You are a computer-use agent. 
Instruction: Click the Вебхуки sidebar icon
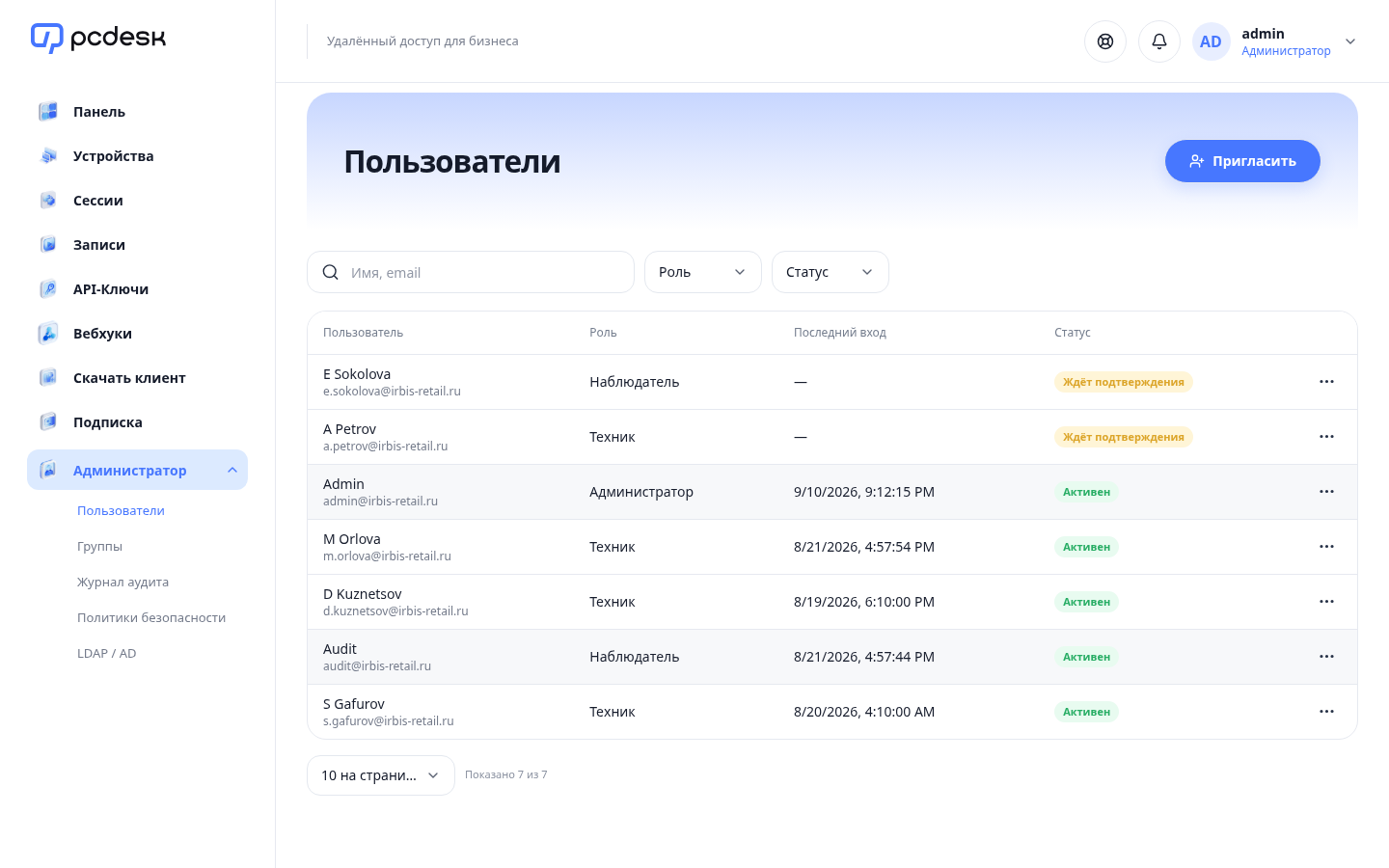pos(48,334)
